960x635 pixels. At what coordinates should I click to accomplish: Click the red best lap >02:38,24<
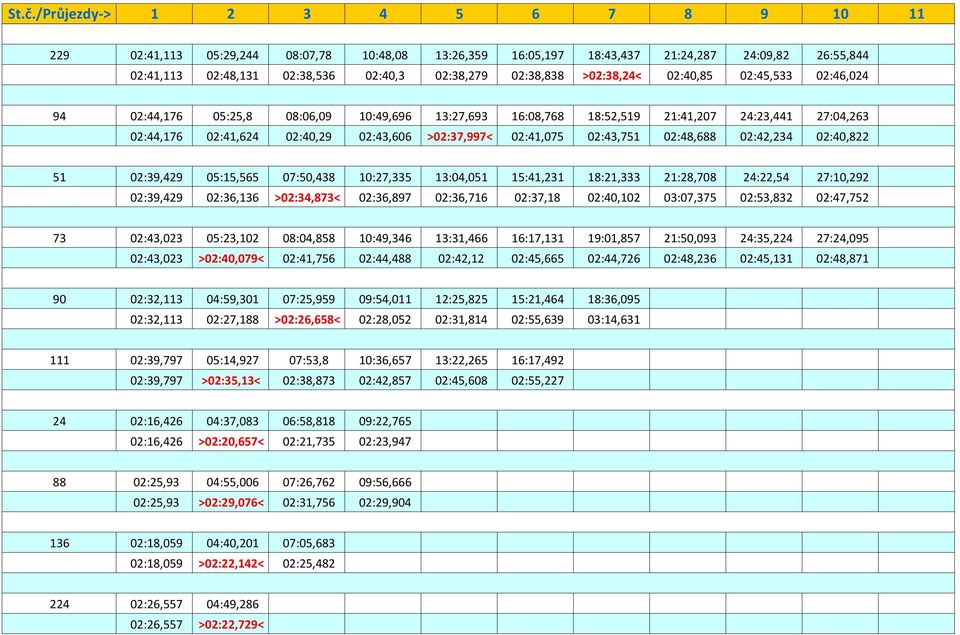point(612,75)
